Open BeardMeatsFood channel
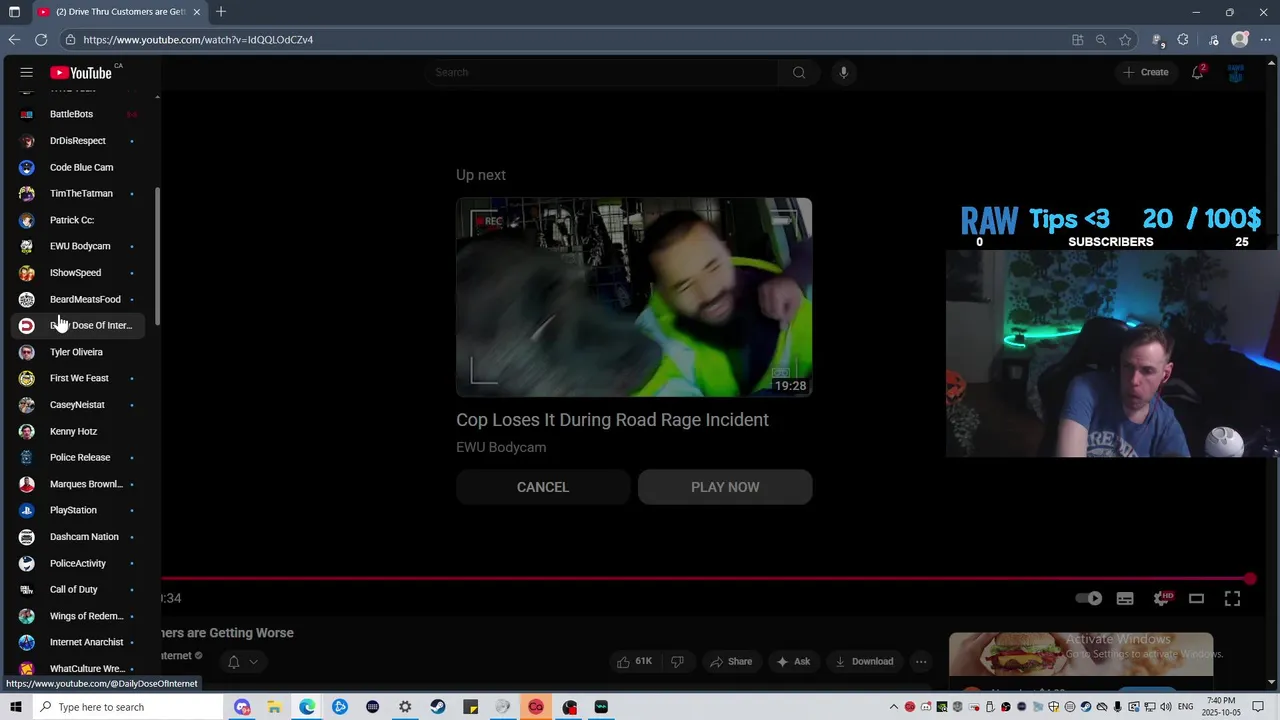 coord(79,299)
